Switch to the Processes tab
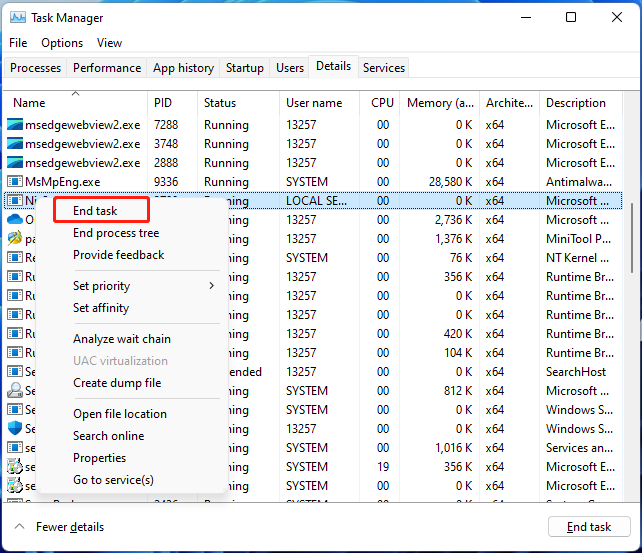The height and width of the screenshot is (553, 642). (x=35, y=68)
